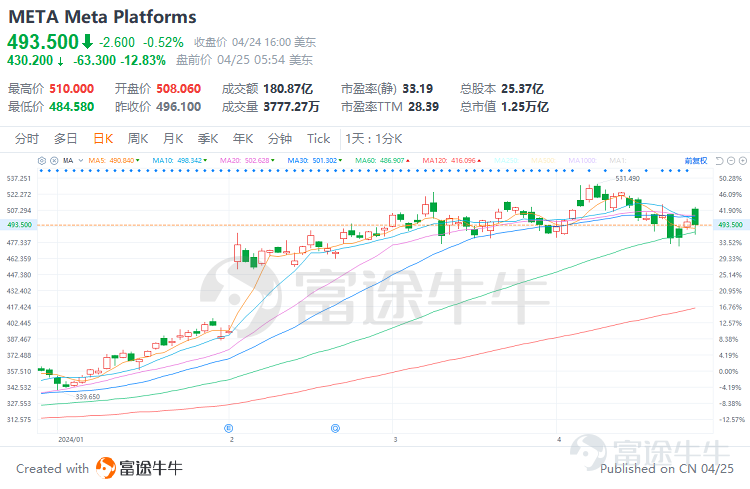Click the 339.650 low price label

coord(88,397)
